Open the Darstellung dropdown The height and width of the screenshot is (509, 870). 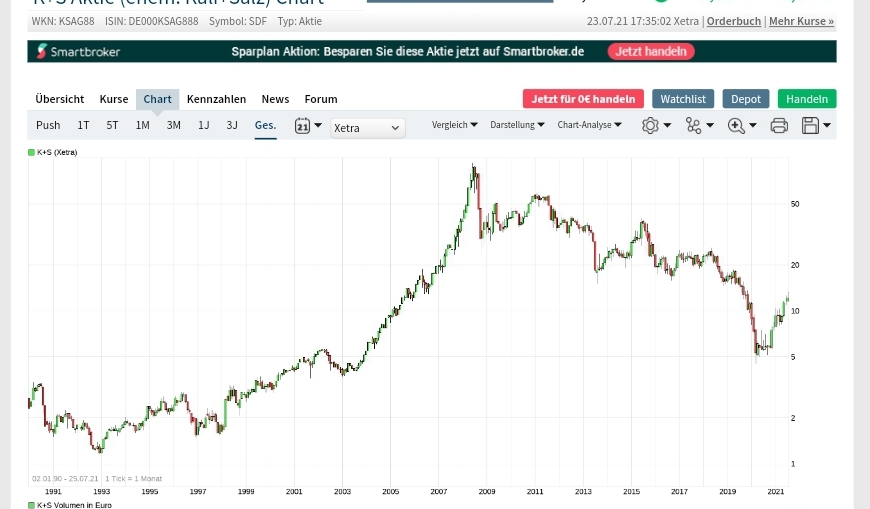pyautogui.click(x=517, y=125)
